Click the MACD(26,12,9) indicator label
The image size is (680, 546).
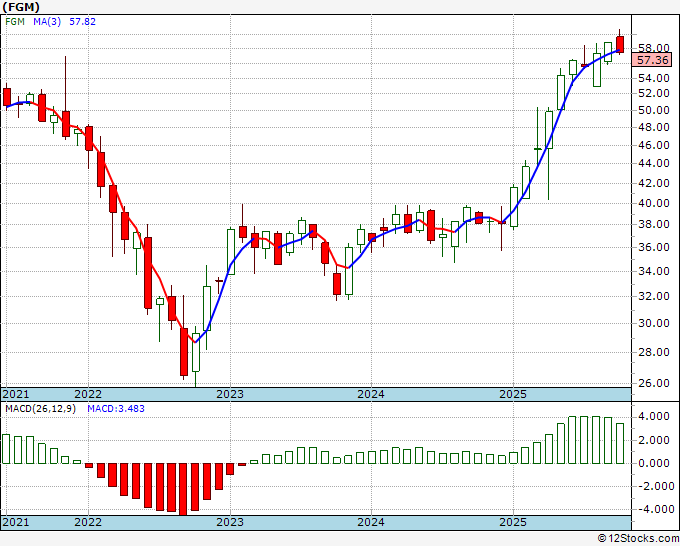pyautogui.click(x=40, y=409)
